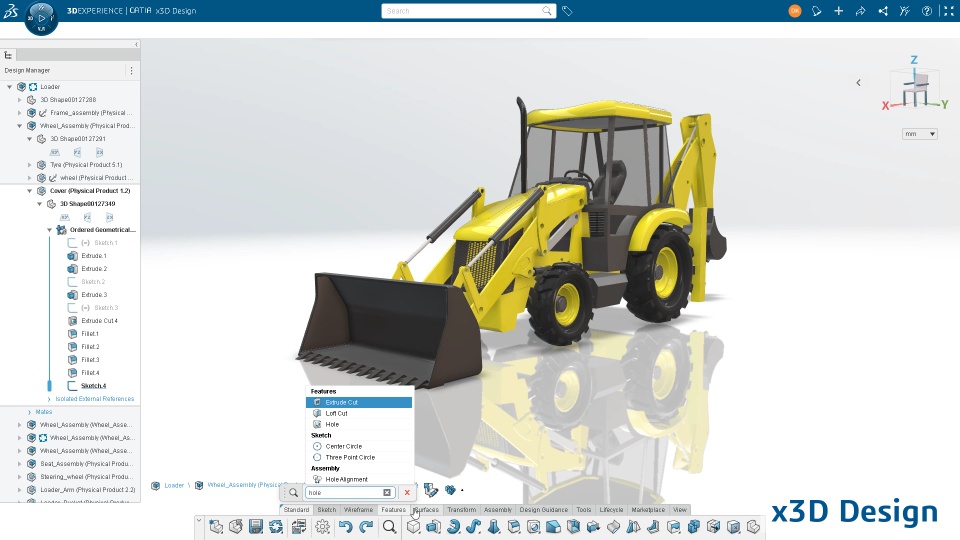Expand Frame_assembly node

(x=20, y=113)
